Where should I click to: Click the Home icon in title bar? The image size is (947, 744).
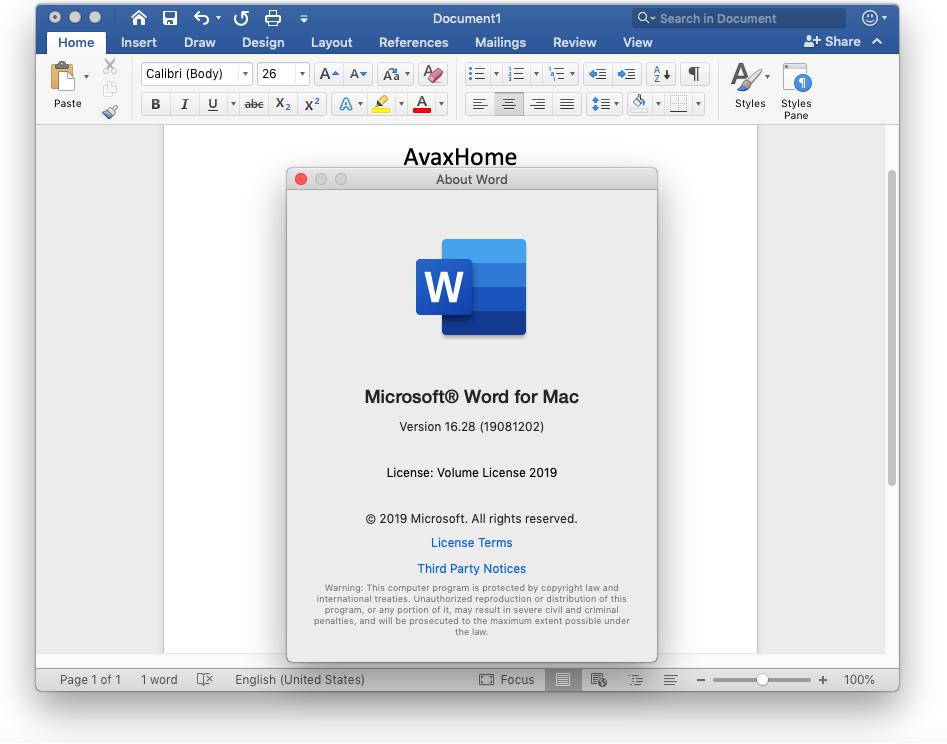coord(139,18)
